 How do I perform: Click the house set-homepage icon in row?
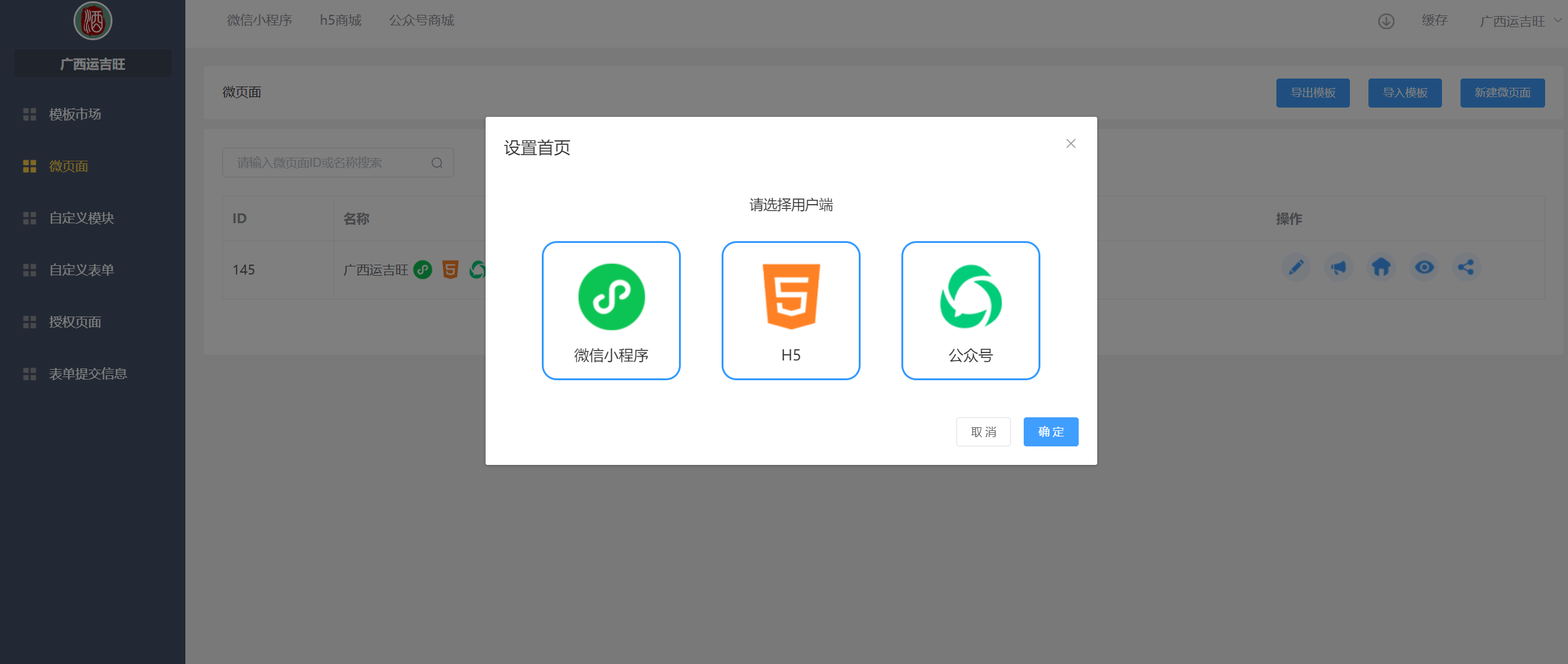[1381, 268]
